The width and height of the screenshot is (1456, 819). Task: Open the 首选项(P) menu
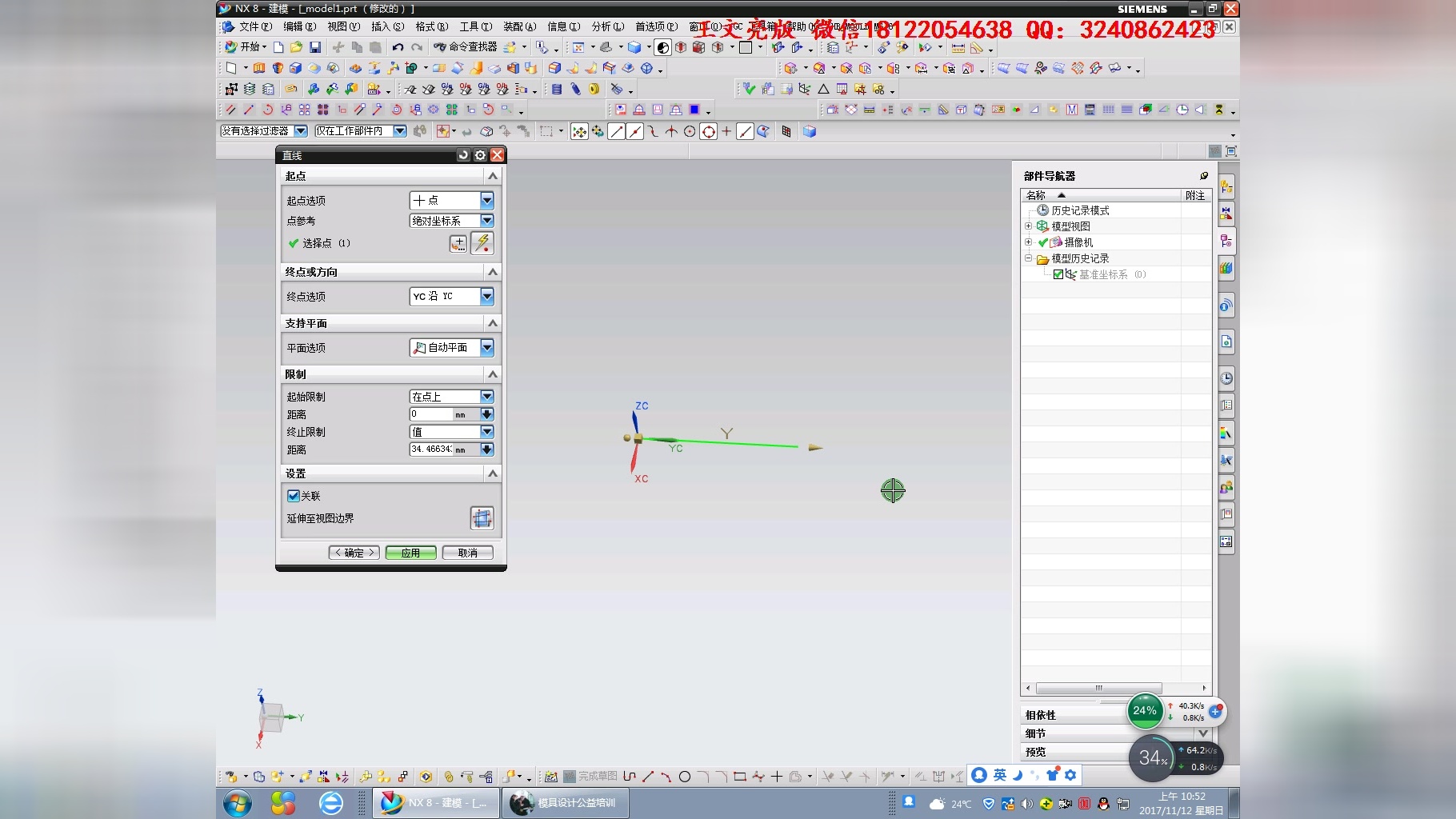click(x=656, y=26)
